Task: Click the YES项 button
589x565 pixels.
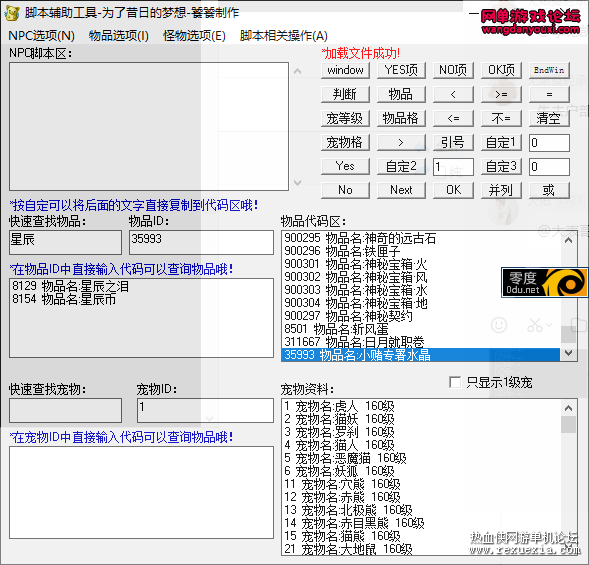Action: [401, 70]
